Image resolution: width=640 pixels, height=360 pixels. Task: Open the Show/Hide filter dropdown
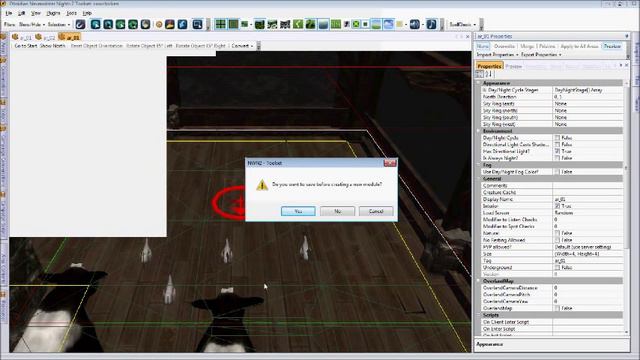tap(32, 24)
